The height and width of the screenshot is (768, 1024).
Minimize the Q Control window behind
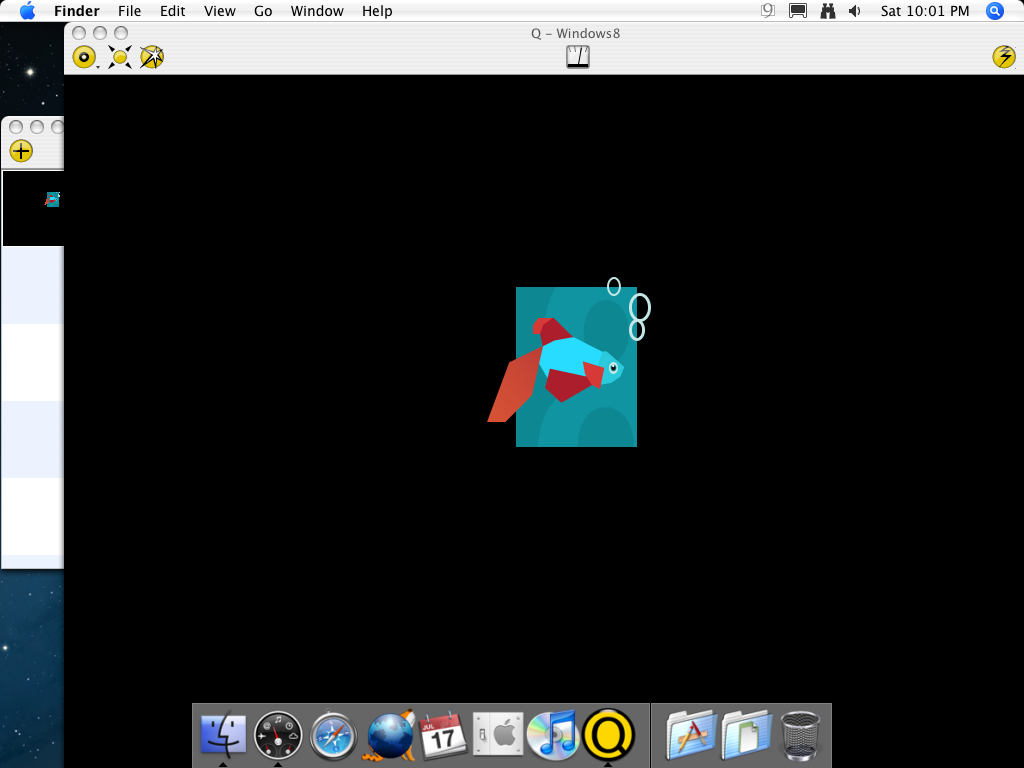tap(37, 127)
